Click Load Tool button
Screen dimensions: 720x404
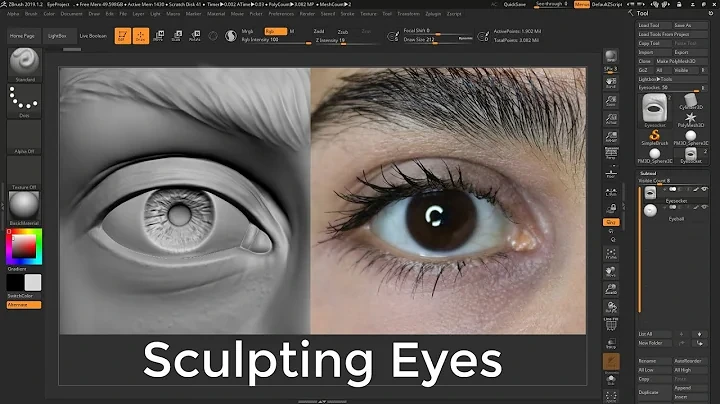pyautogui.click(x=654, y=25)
